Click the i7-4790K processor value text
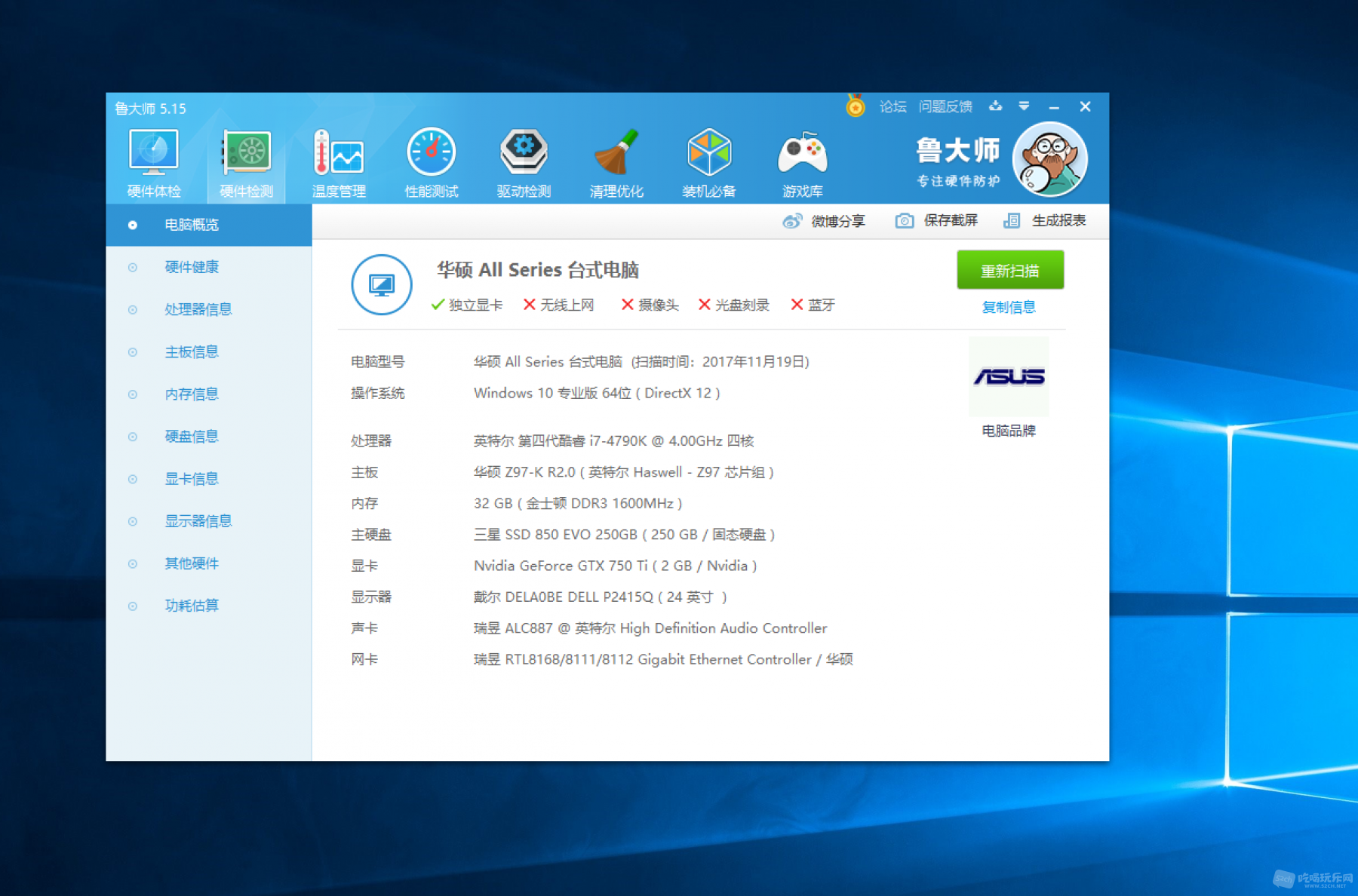Image resolution: width=1358 pixels, height=896 pixels. pos(613,440)
